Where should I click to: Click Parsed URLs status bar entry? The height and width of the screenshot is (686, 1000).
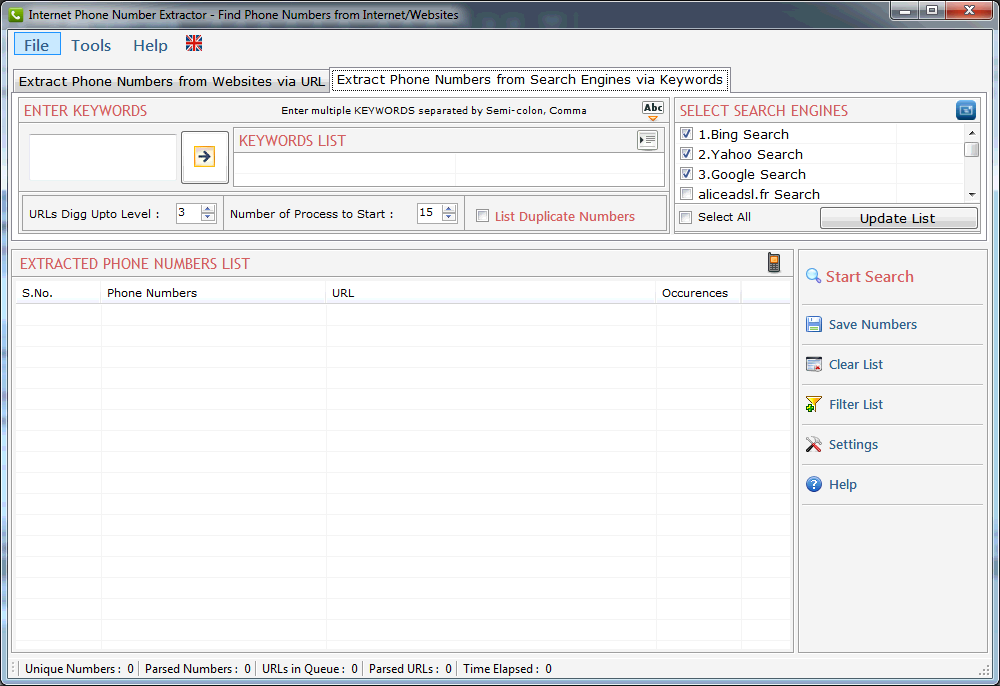pos(410,668)
